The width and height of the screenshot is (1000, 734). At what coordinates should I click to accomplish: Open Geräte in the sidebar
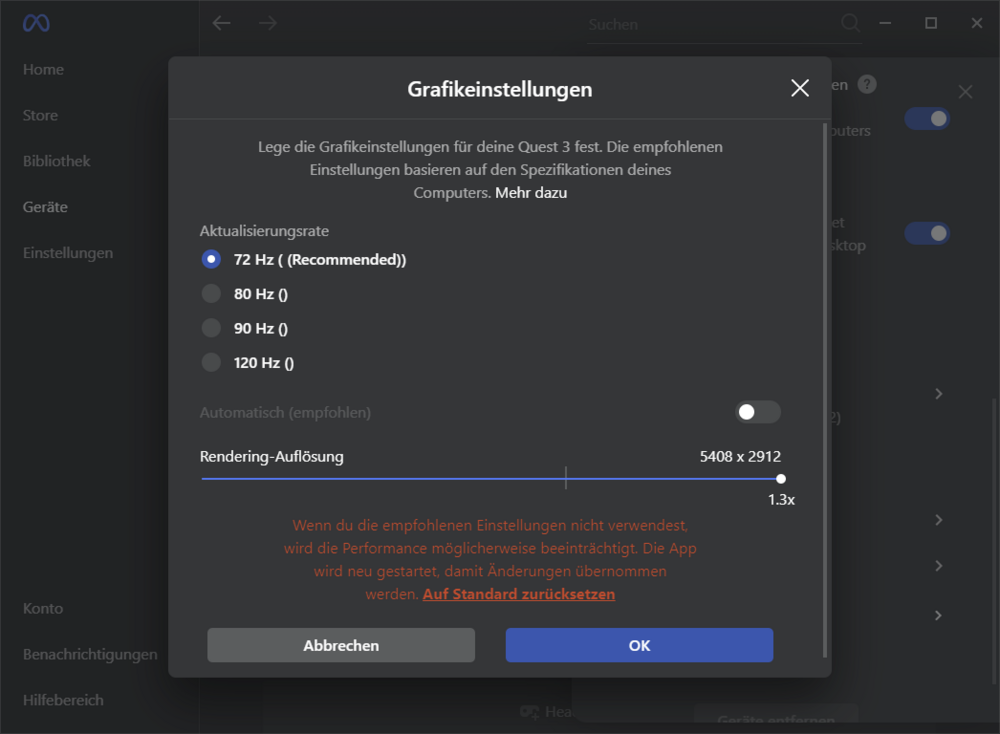45,207
